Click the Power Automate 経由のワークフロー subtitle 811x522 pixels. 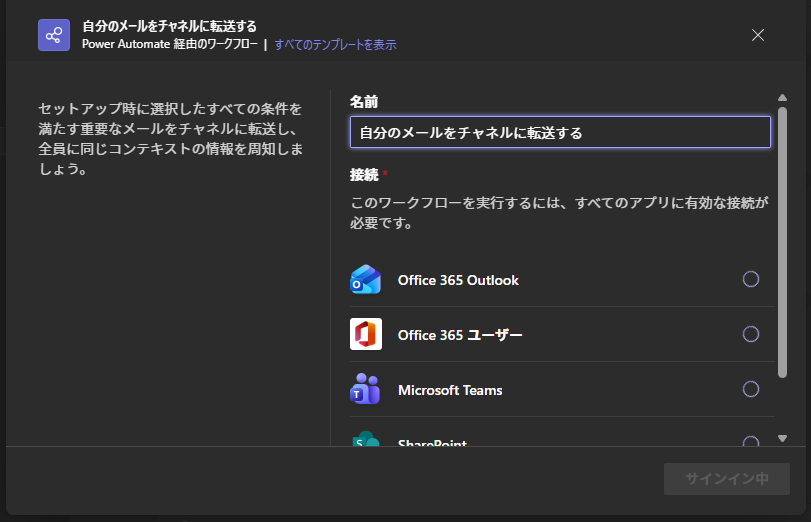[x=170, y=44]
